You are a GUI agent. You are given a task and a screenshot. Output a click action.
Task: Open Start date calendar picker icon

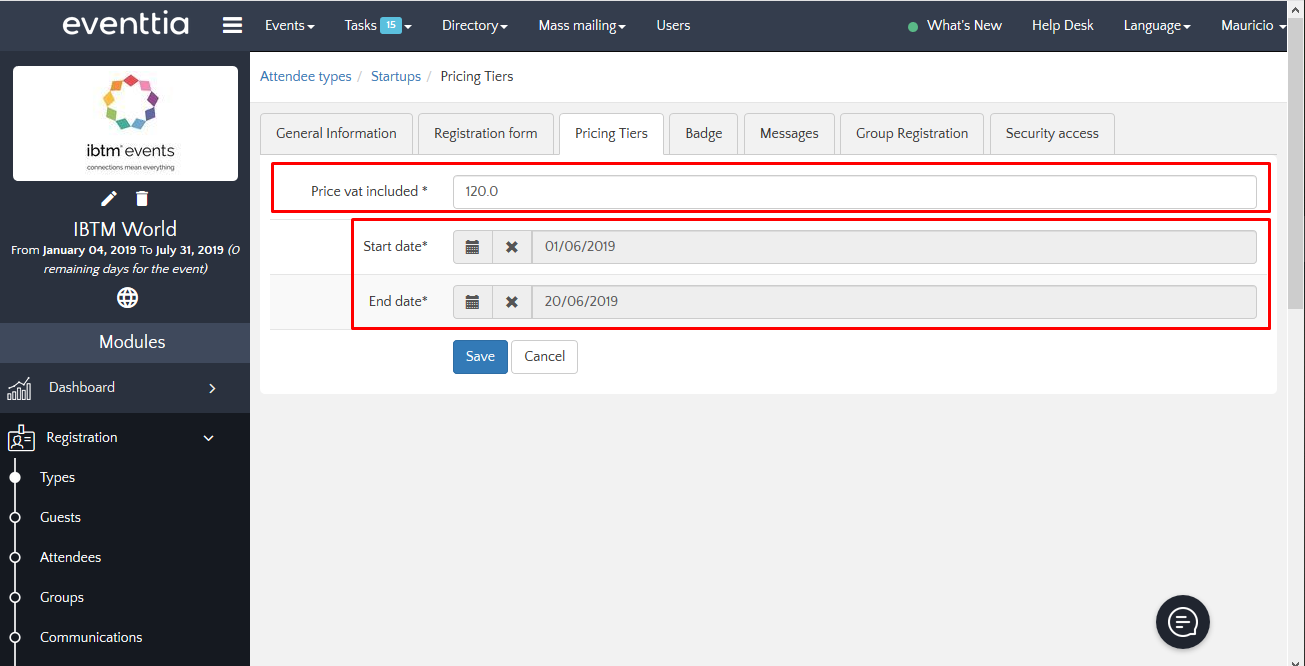(x=473, y=247)
